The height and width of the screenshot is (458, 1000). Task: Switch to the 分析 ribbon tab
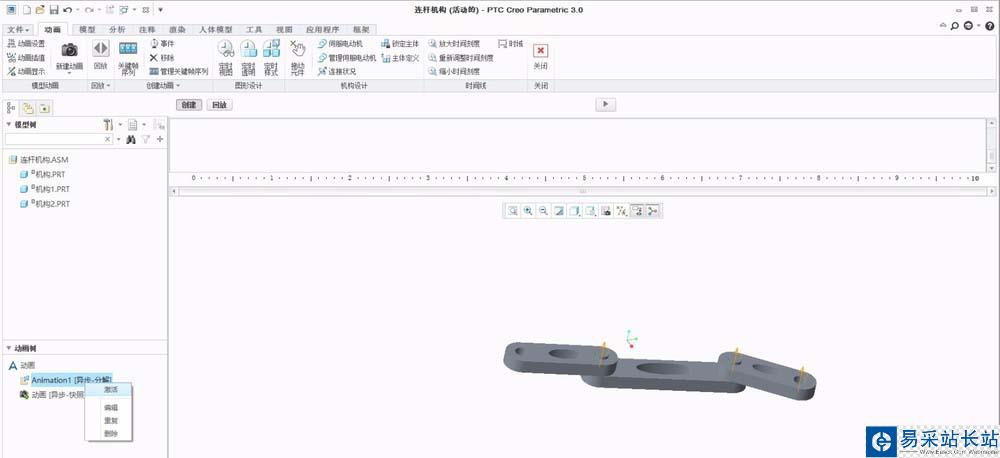(117, 29)
